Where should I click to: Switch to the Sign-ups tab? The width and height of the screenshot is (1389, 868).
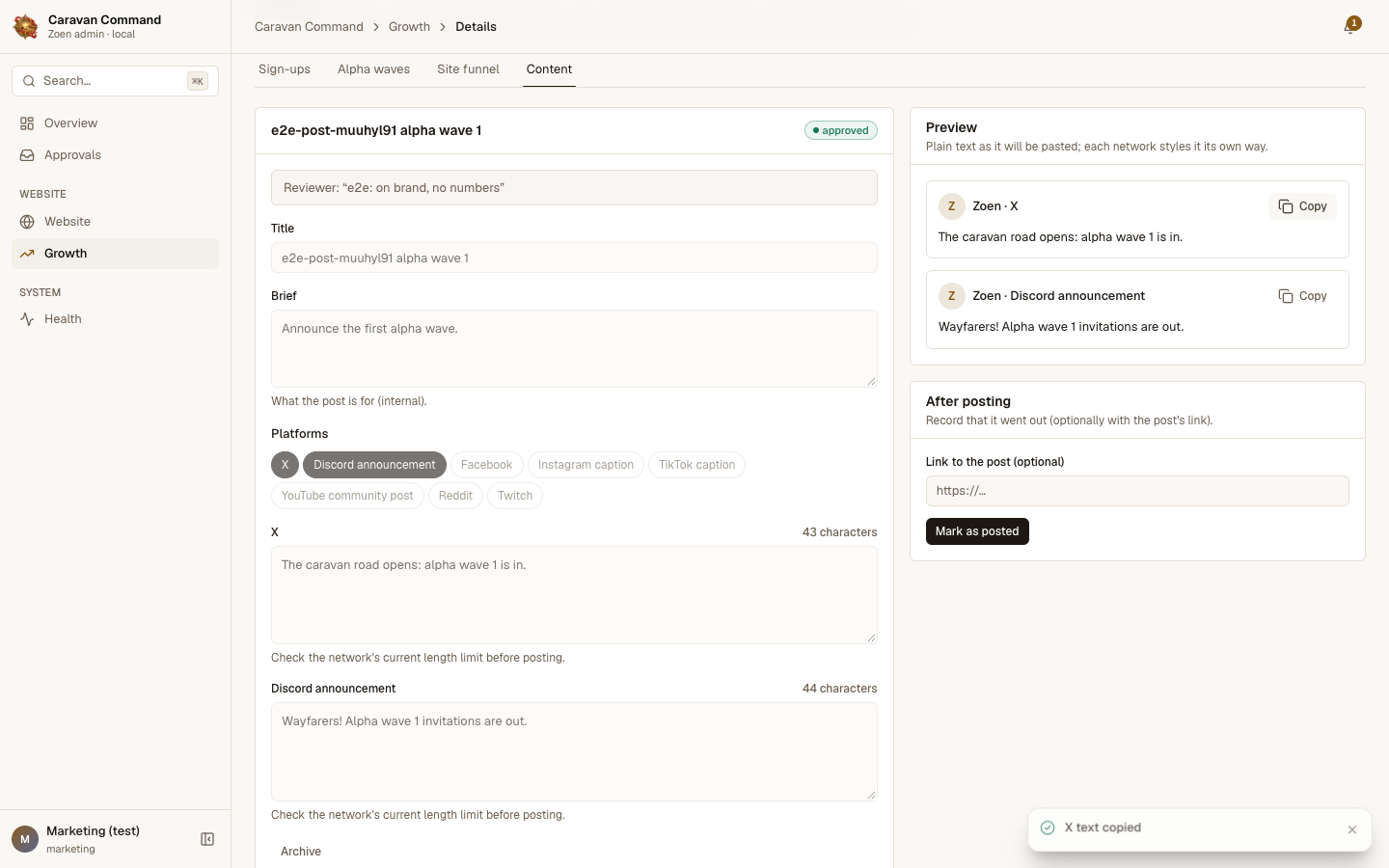coord(285,69)
